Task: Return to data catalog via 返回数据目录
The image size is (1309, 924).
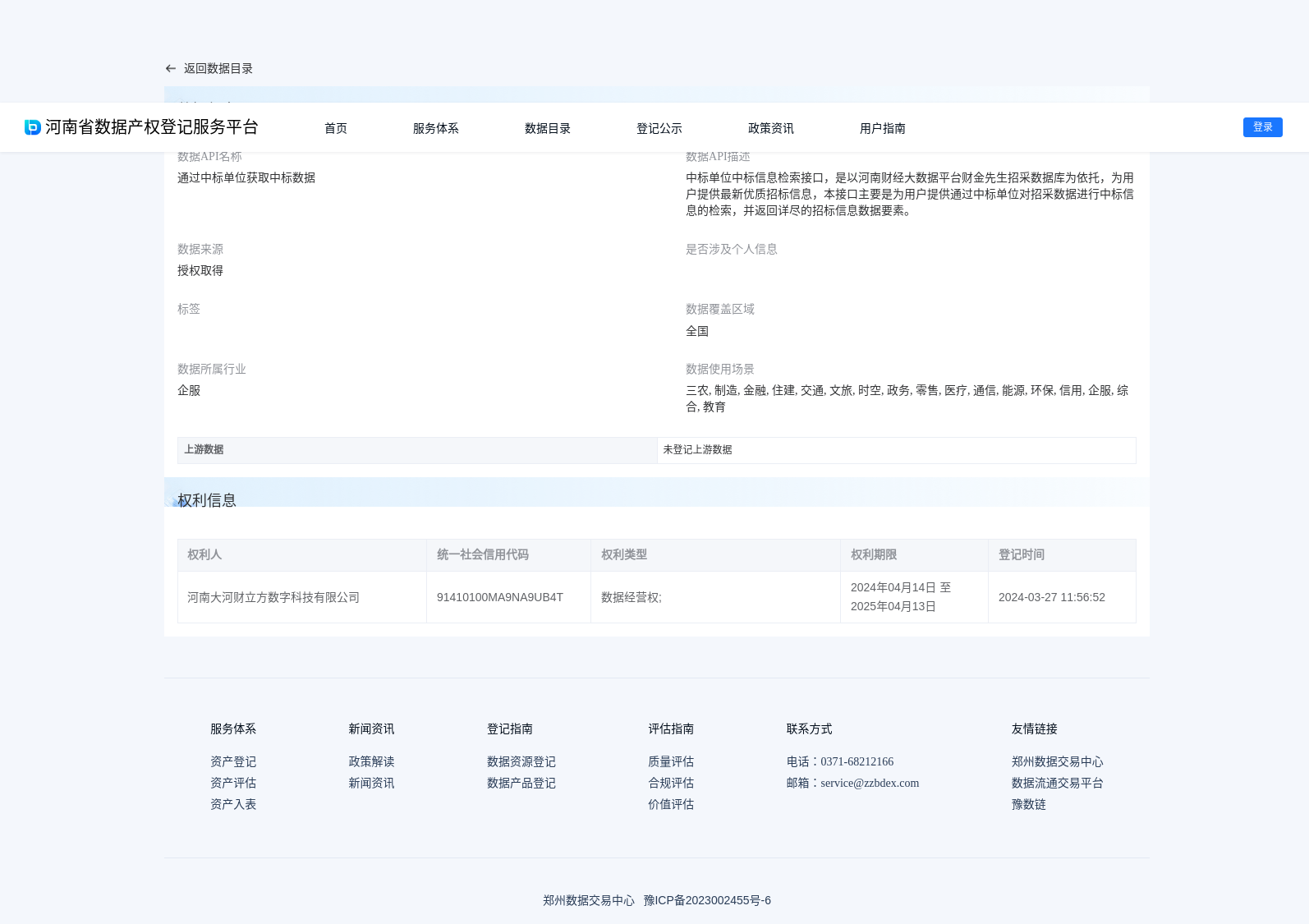Action: pyautogui.click(x=218, y=69)
